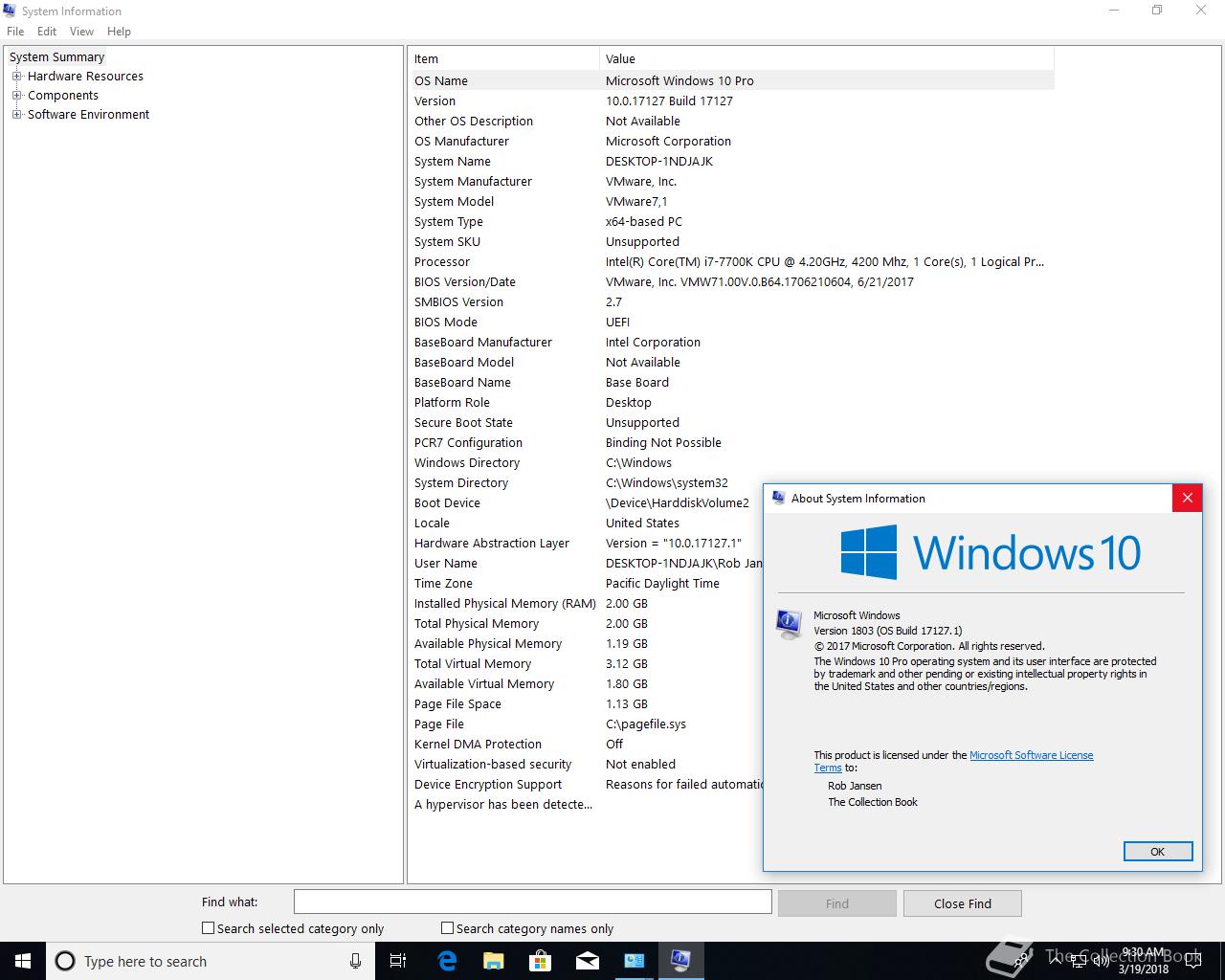Select System Summary in the tree
1225x980 pixels.
56,56
